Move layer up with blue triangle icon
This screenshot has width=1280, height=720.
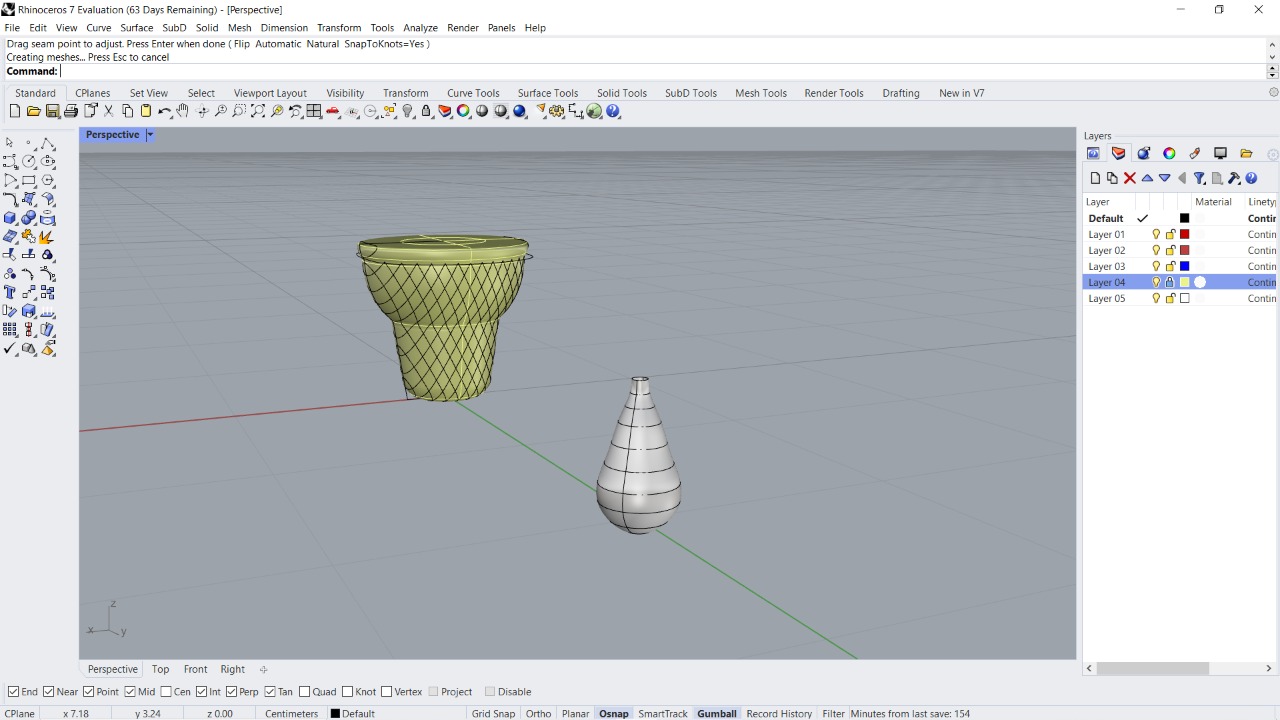pyautogui.click(x=1147, y=178)
